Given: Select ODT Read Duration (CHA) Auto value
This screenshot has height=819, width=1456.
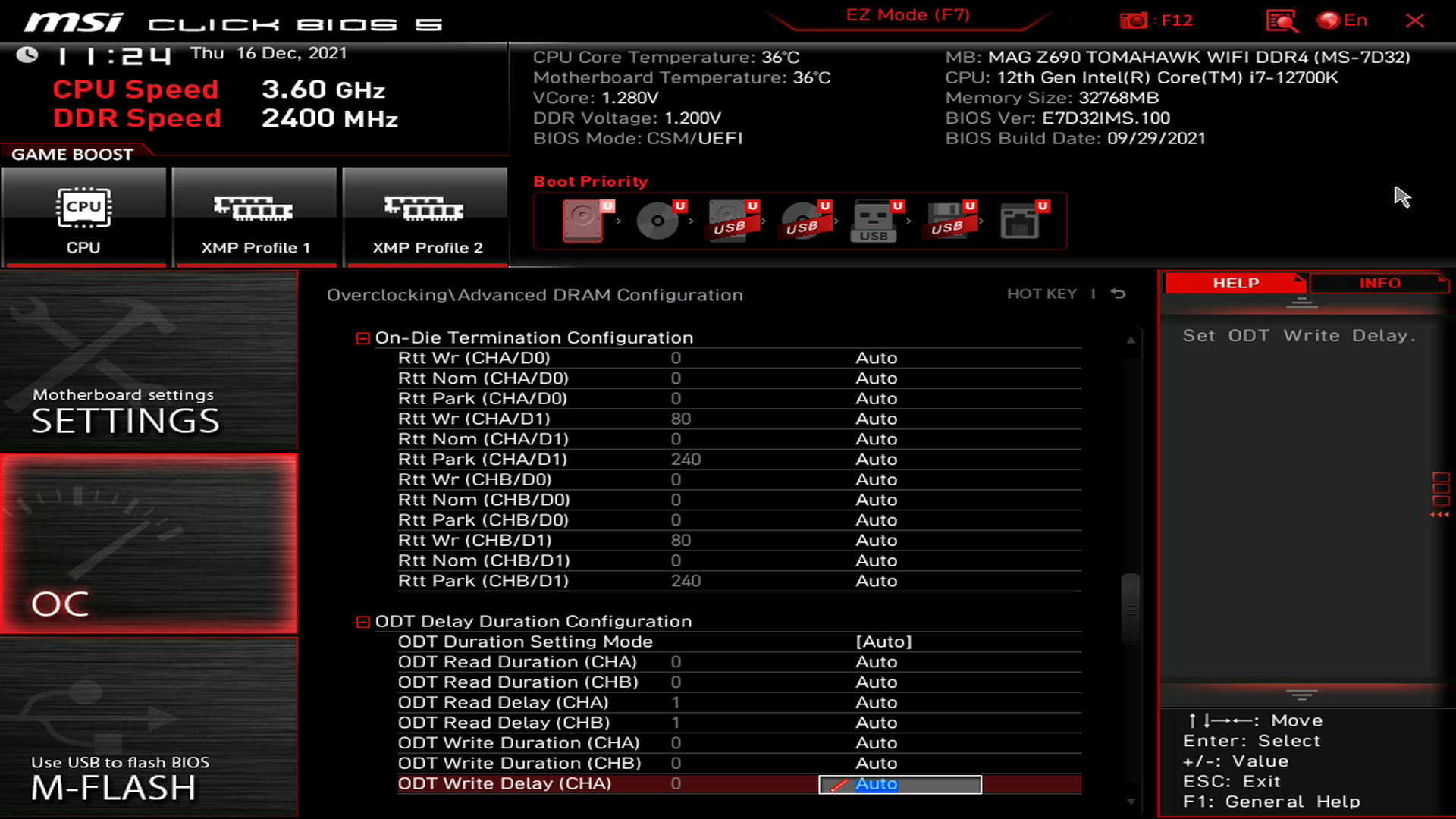Looking at the screenshot, I should [876, 662].
